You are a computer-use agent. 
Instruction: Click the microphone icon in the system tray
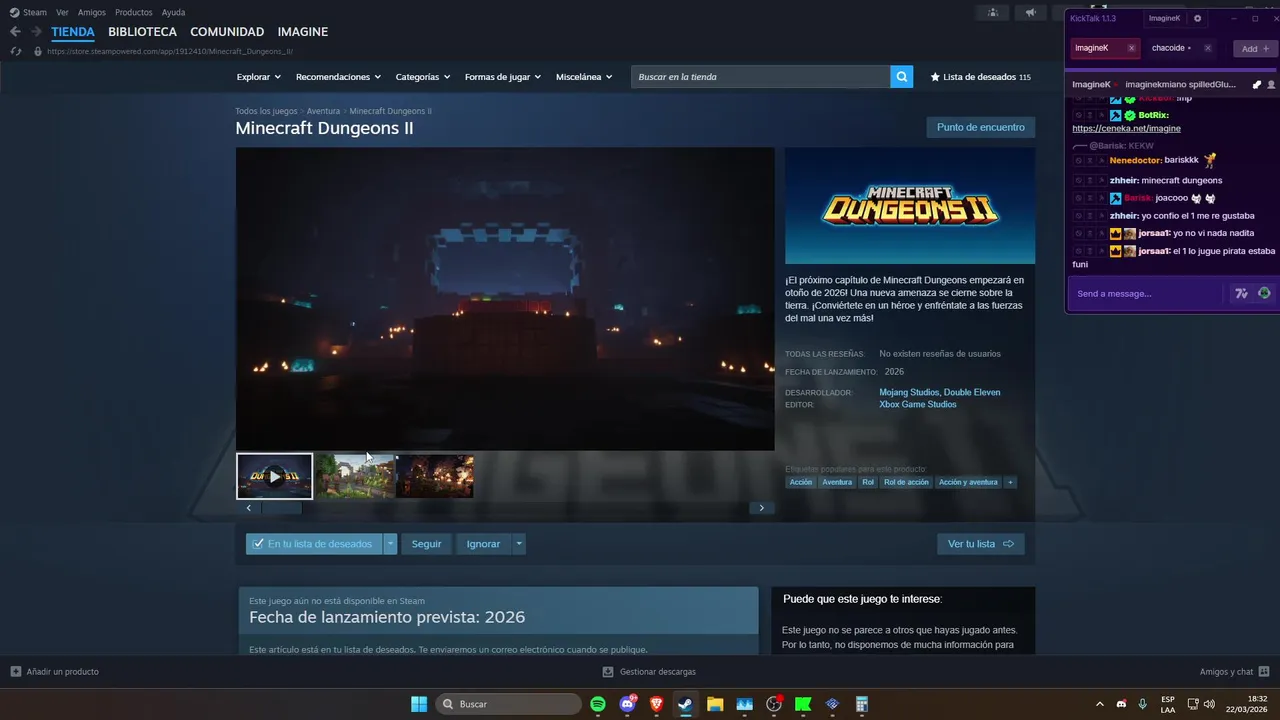click(1142, 704)
